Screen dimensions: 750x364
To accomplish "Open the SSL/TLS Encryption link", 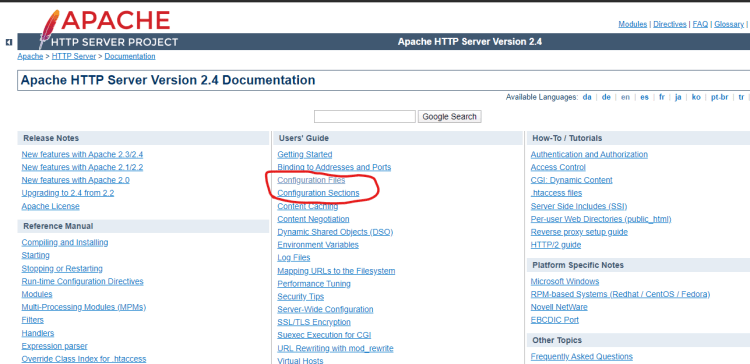I will tap(314, 322).
